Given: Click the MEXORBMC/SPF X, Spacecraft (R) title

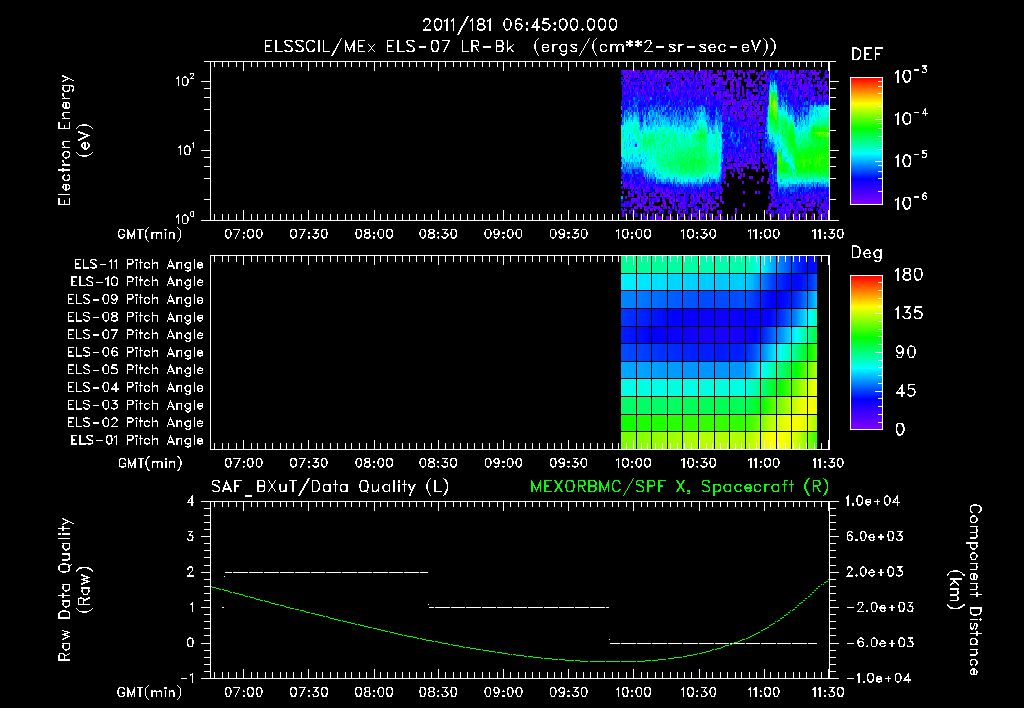Looking at the screenshot, I should point(679,487).
